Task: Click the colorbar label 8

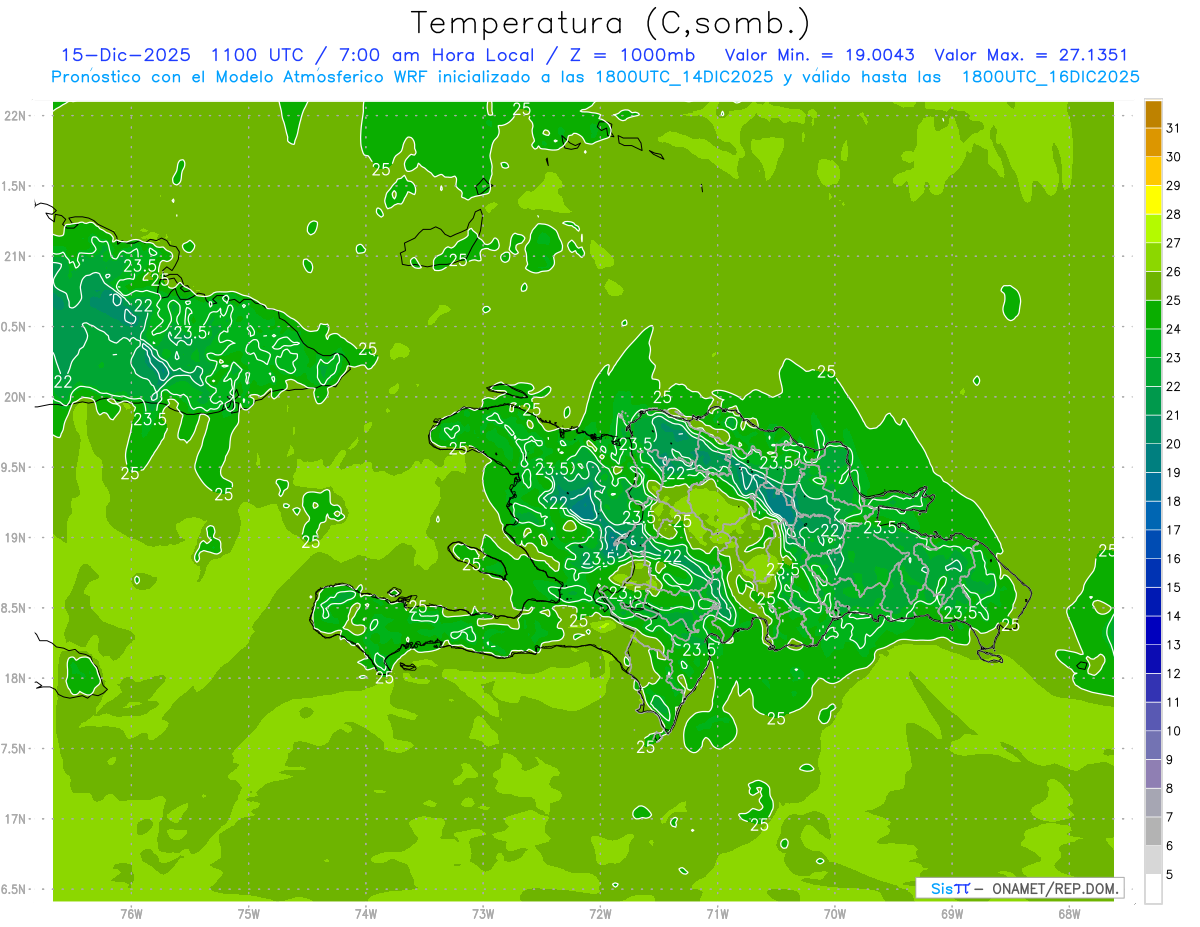Action: pyautogui.click(x=1170, y=789)
